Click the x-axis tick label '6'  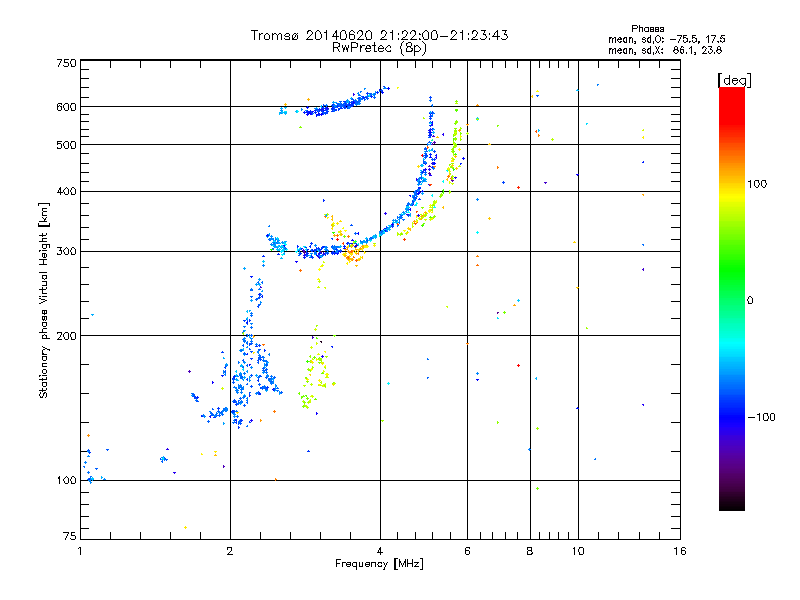tap(467, 551)
